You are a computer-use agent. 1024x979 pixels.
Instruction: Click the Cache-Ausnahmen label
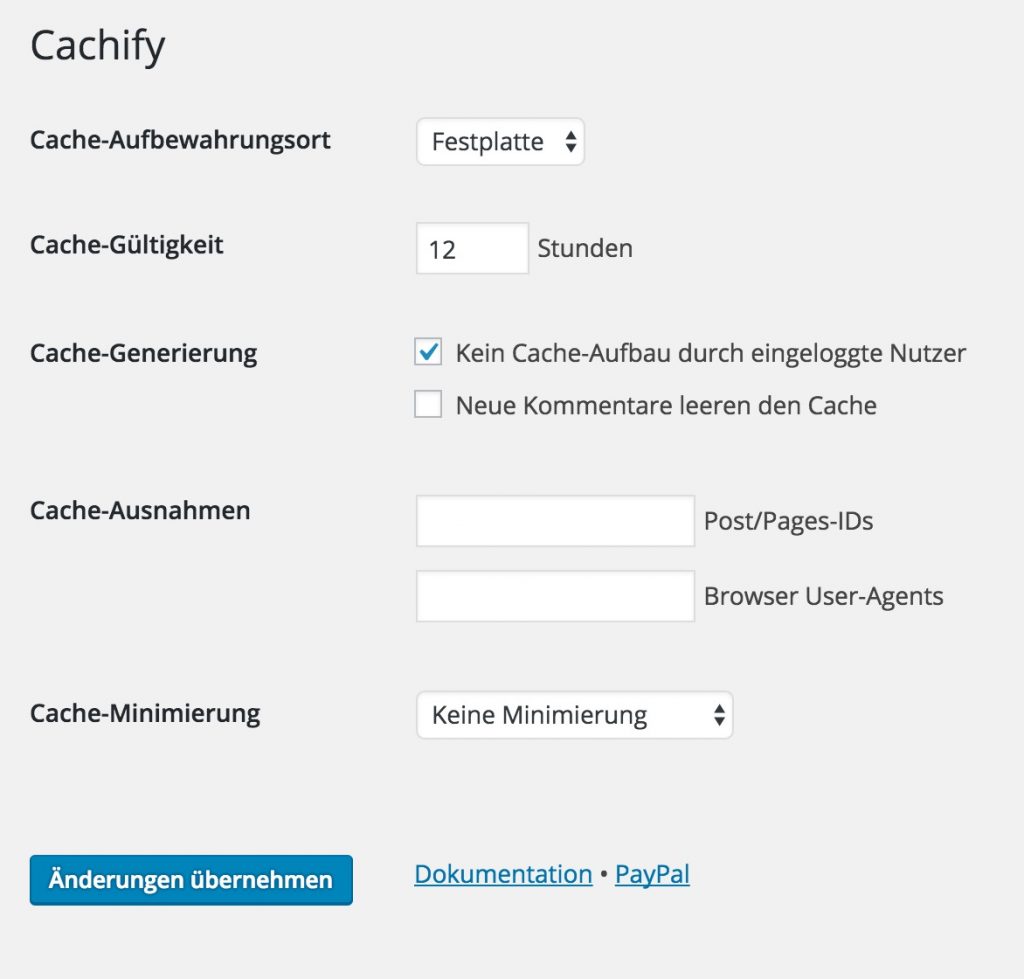(139, 510)
